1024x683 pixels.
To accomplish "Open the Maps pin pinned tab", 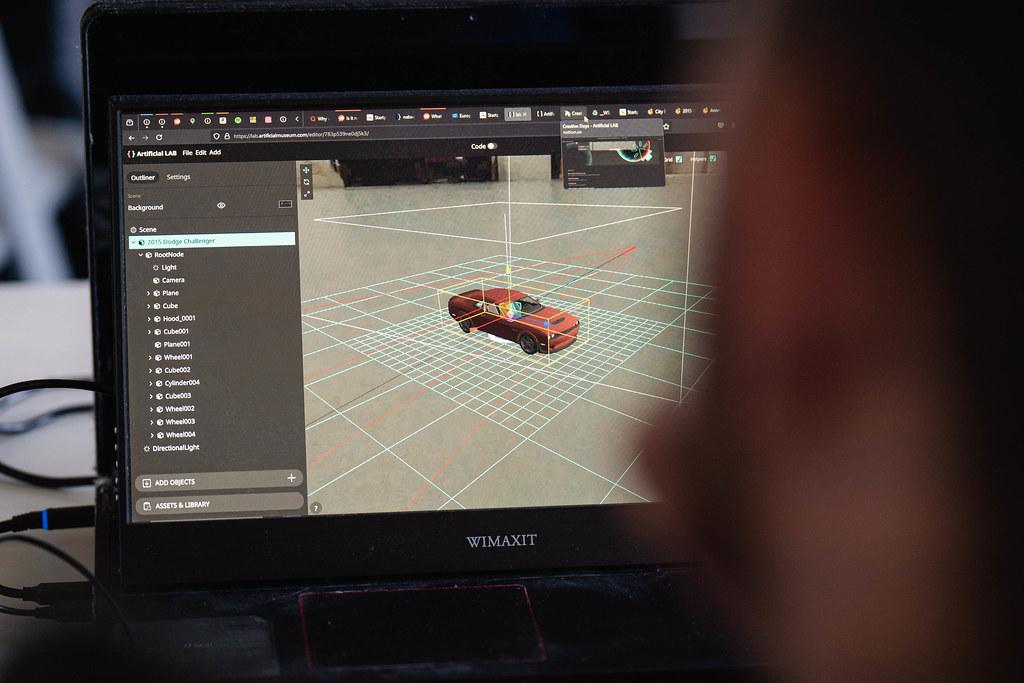I will click(x=192, y=121).
